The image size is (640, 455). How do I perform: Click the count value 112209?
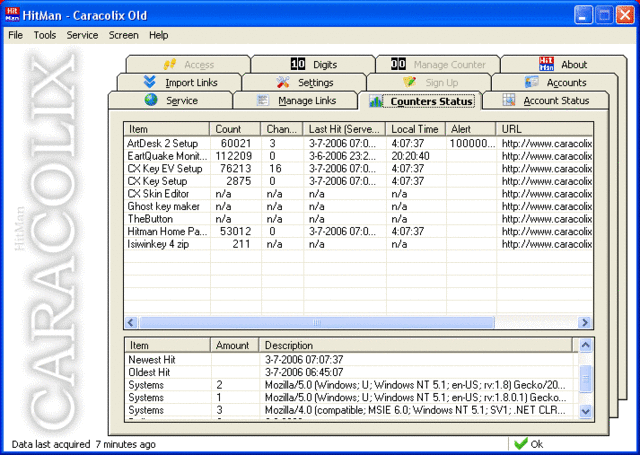[233, 156]
